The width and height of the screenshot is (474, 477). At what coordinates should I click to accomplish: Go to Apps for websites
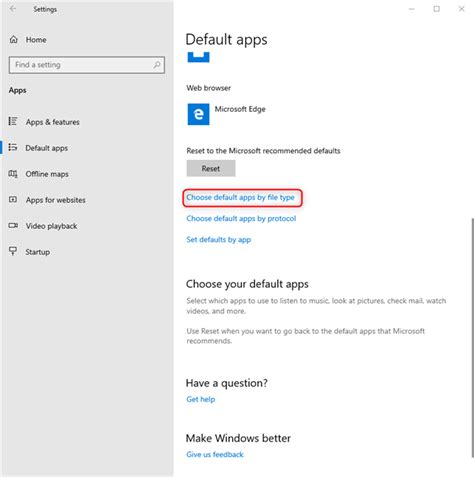pyautogui.click(x=56, y=200)
